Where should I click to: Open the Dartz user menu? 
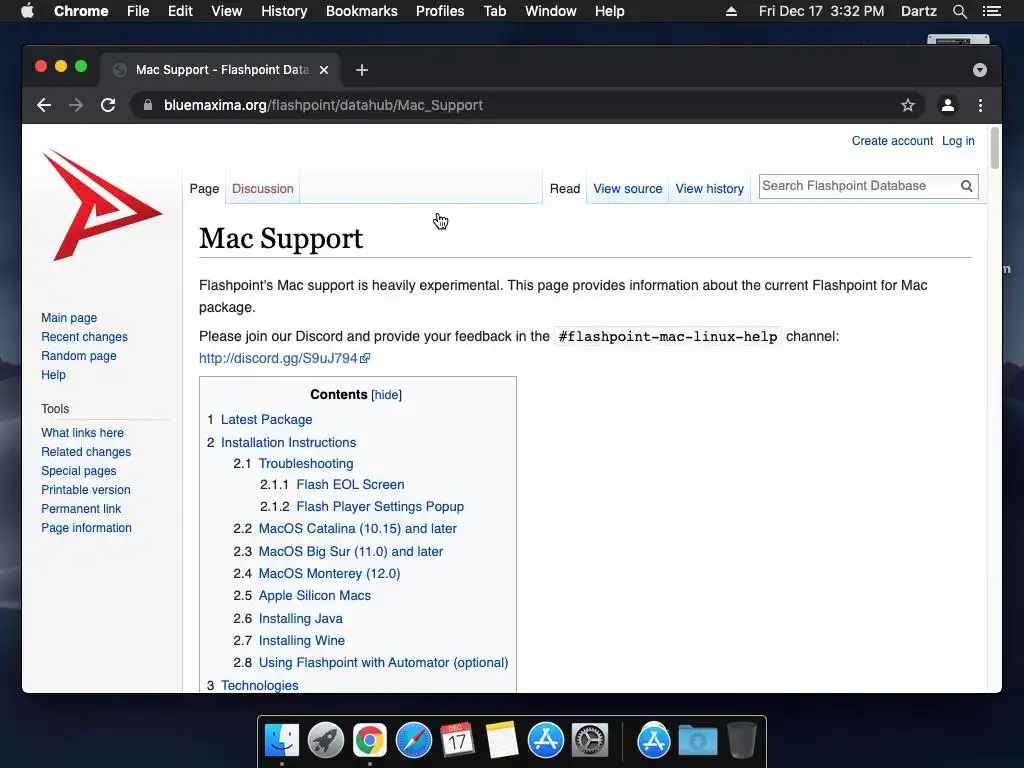coord(918,11)
